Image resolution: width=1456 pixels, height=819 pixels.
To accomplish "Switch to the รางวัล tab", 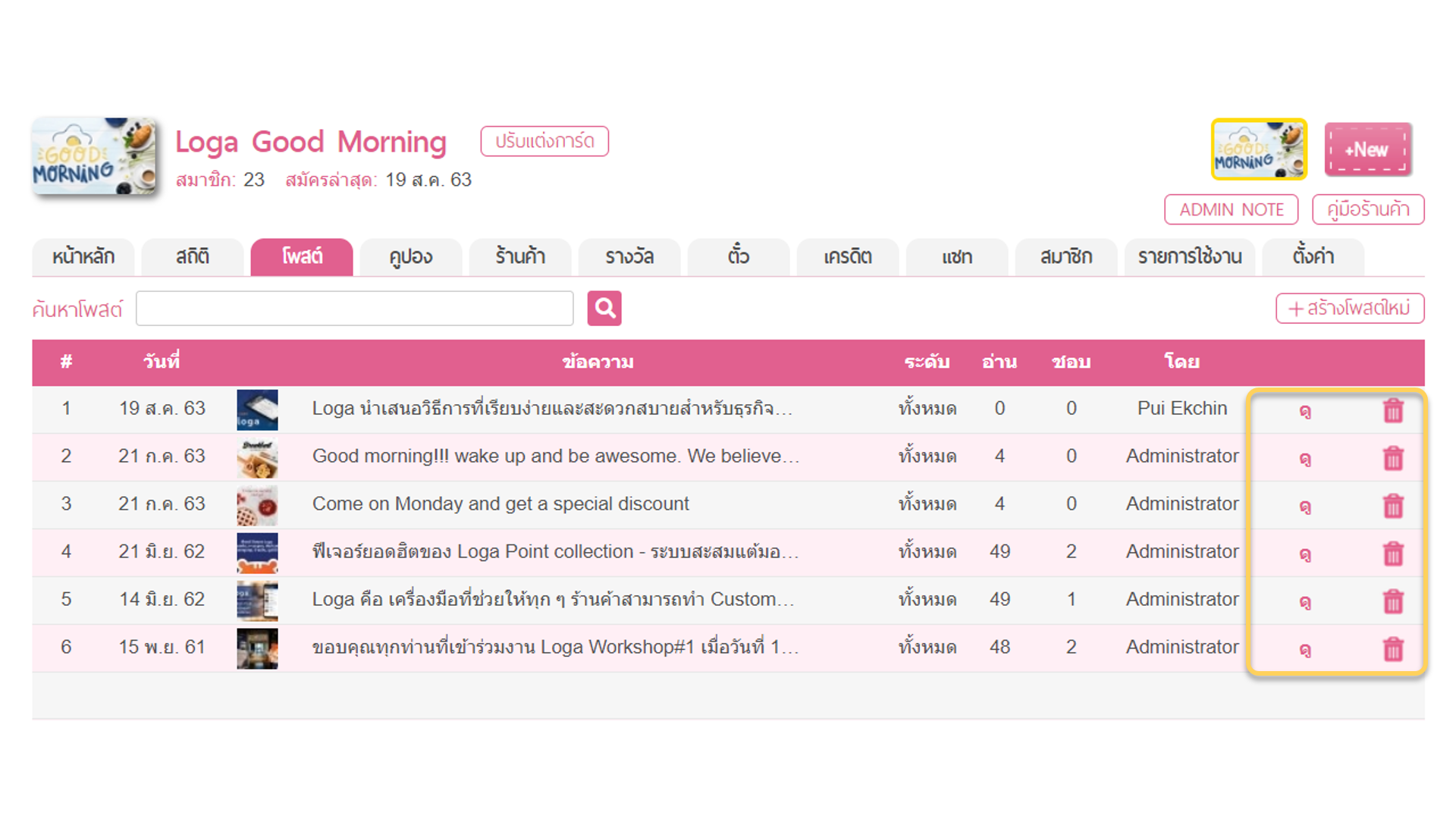I will click(629, 257).
